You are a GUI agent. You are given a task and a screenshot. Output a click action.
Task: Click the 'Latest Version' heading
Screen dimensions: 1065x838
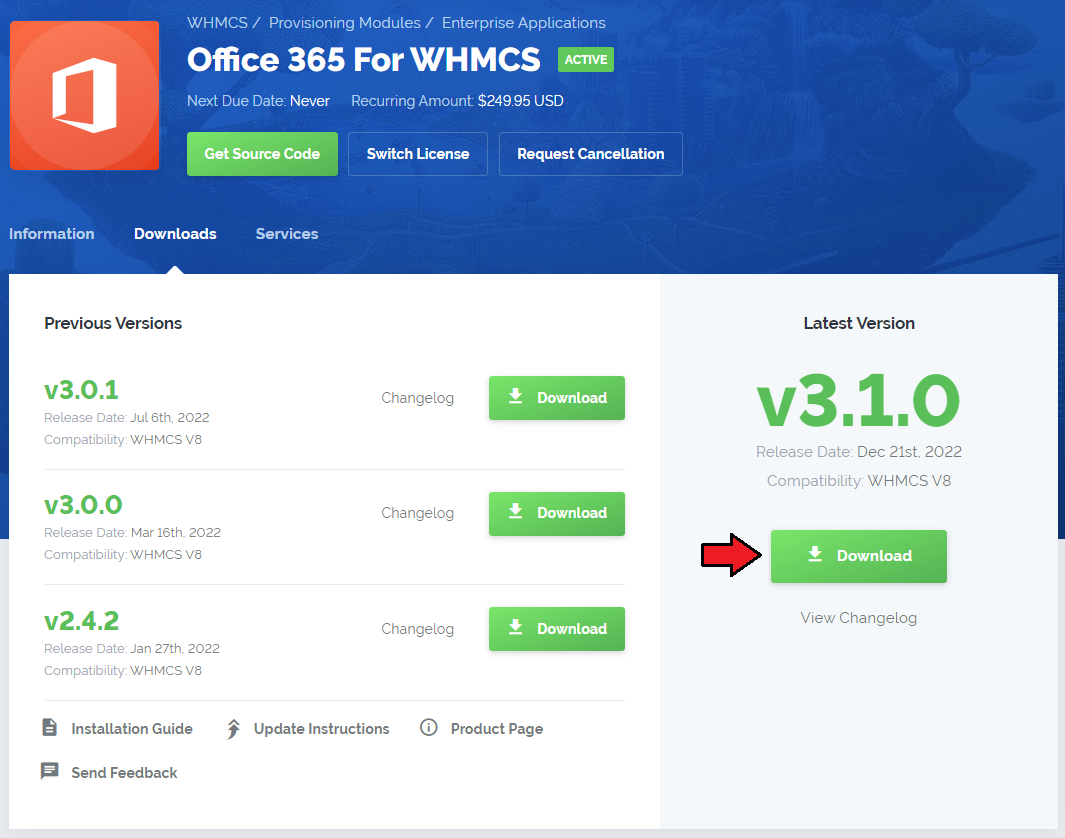[x=859, y=323]
